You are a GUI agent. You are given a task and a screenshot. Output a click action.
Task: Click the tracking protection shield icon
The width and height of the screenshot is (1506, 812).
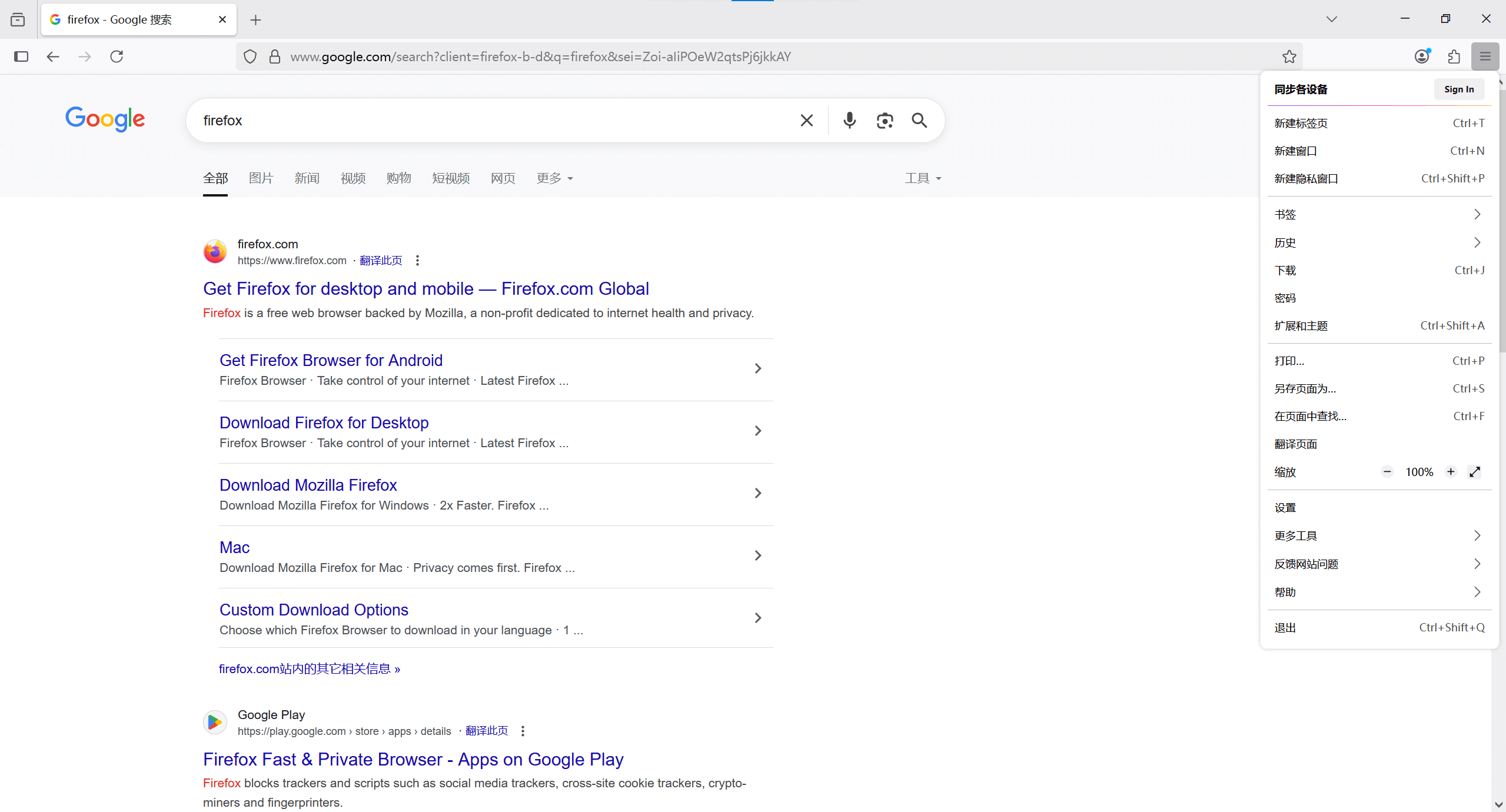pyautogui.click(x=250, y=56)
